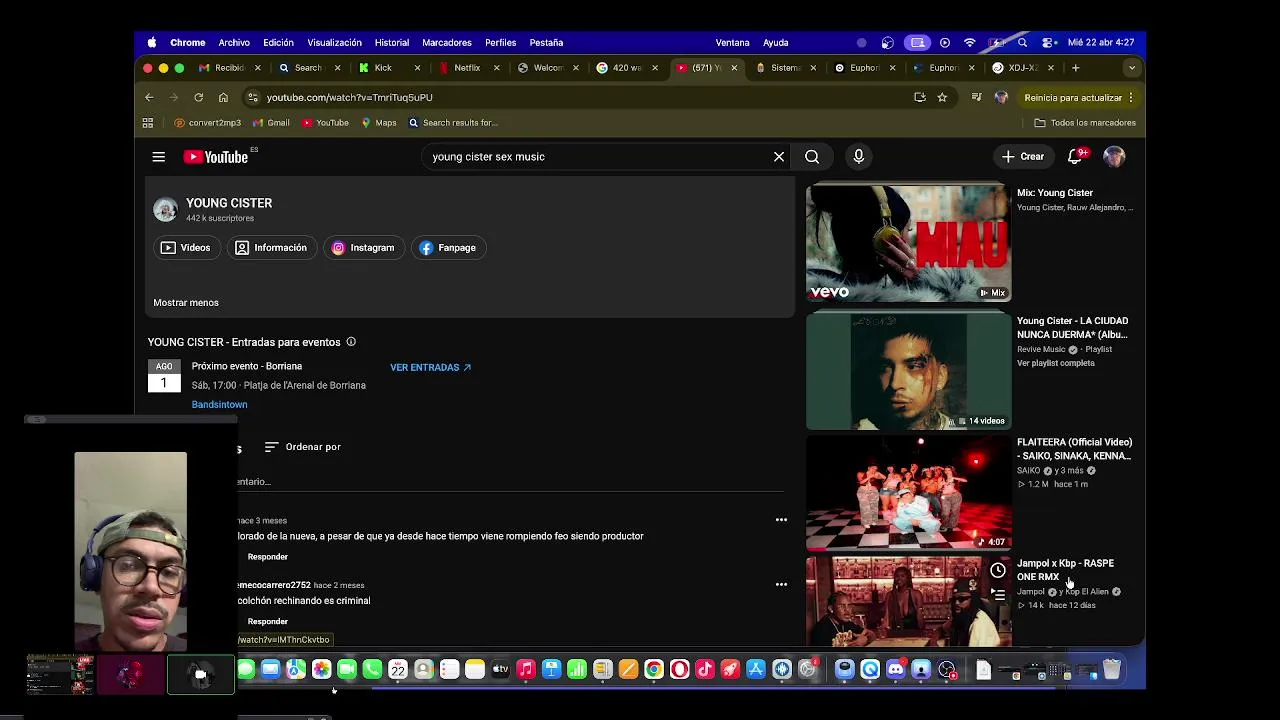
Task: Install app icon in address bar
Action: (x=920, y=97)
